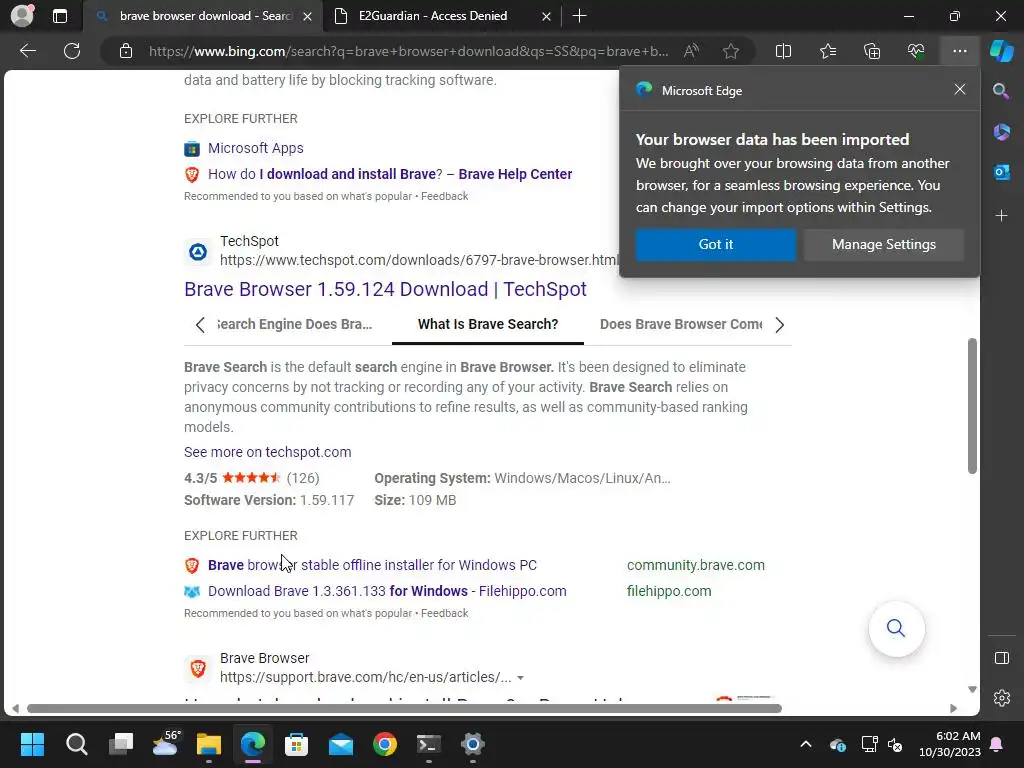This screenshot has height=768, width=1024.
Task: Click the address bar URL field
Action: click(408, 51)
